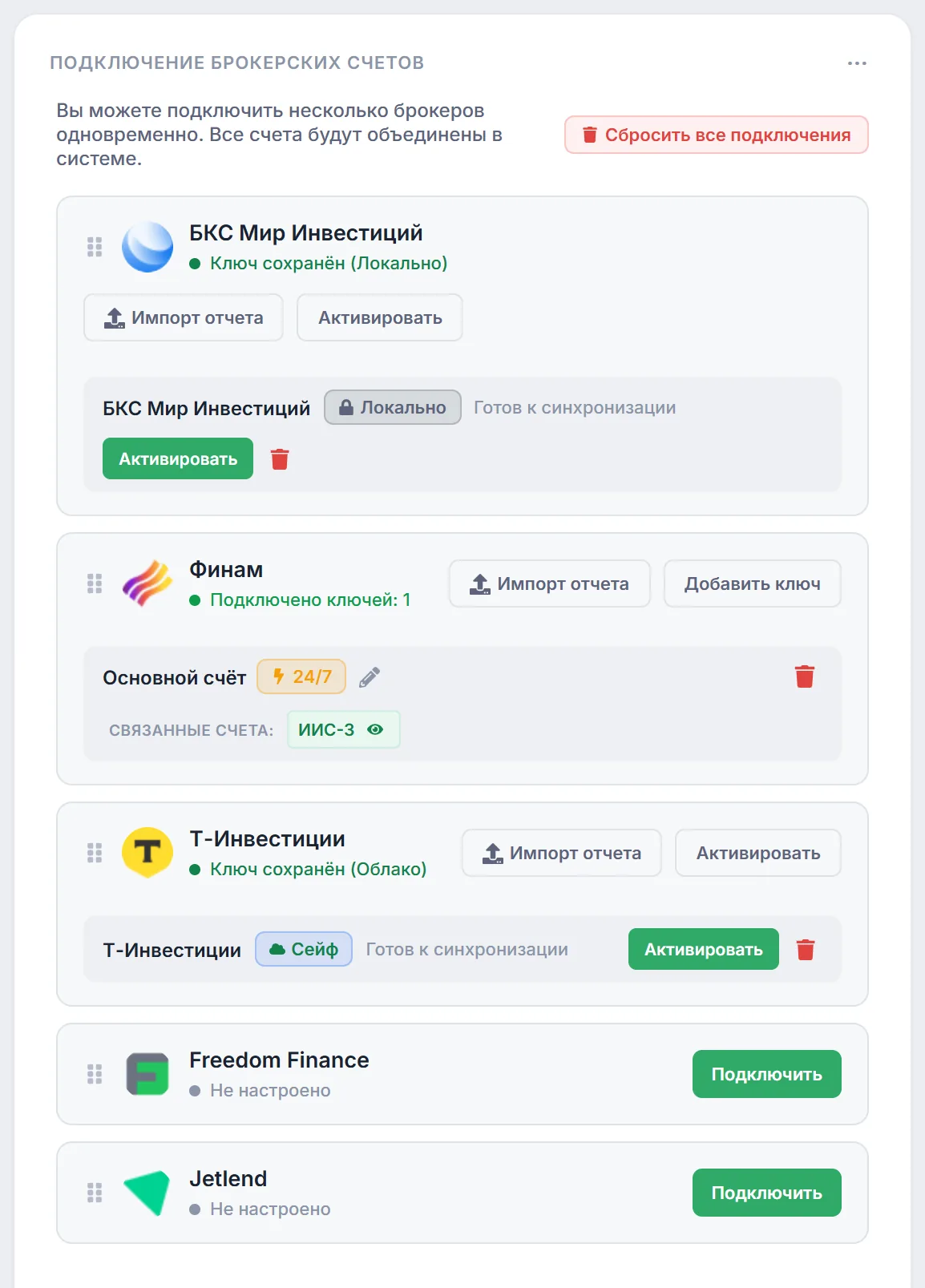Click Сбросить все подключения button

click(717, 135)
